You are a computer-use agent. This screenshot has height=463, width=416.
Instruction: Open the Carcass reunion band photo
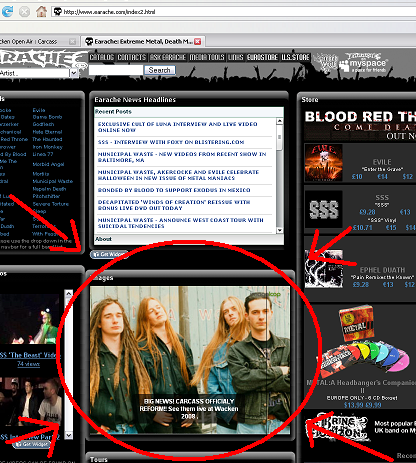(190, 360)
